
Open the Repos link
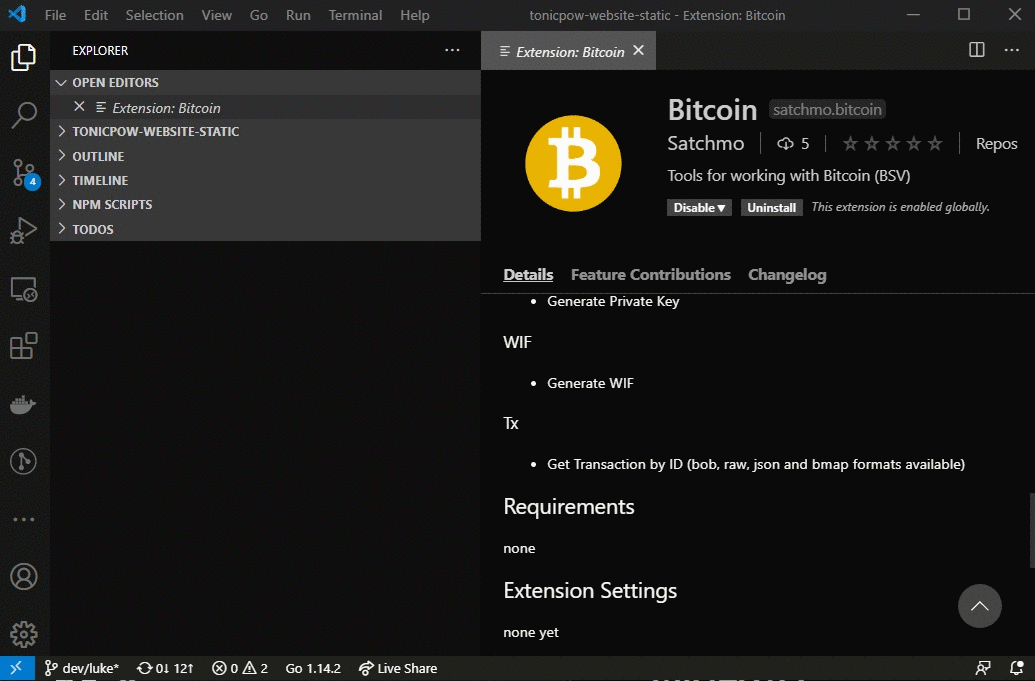(x=997, y=143)
